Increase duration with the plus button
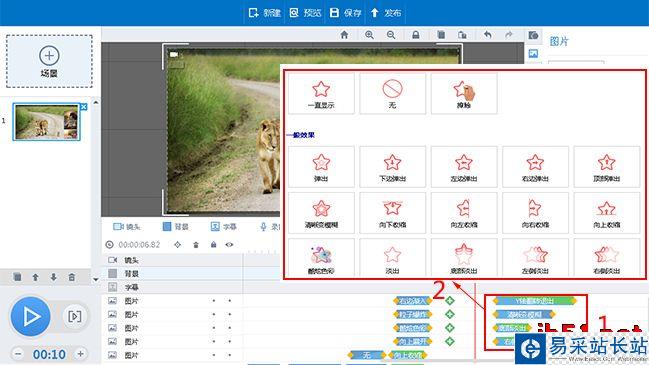The image size is (649, 365). click(x=80, y=354)
